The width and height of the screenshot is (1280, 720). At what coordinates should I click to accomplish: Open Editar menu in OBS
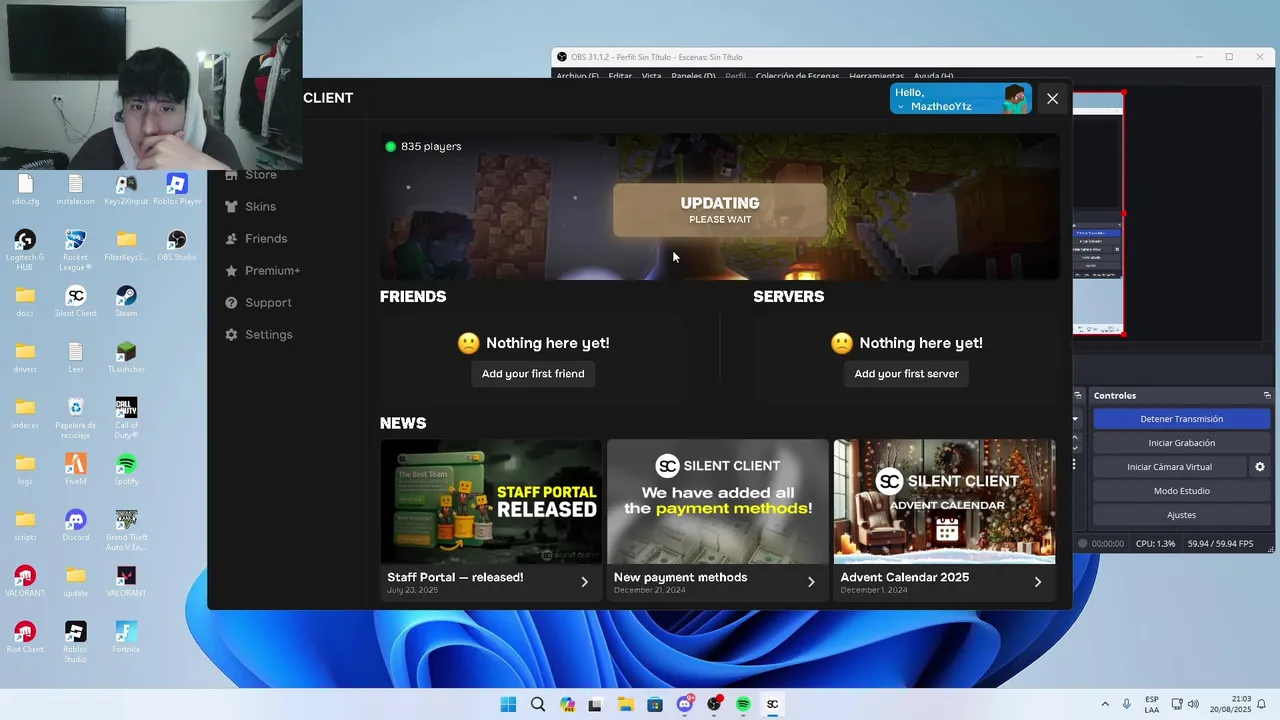(620, 76)
